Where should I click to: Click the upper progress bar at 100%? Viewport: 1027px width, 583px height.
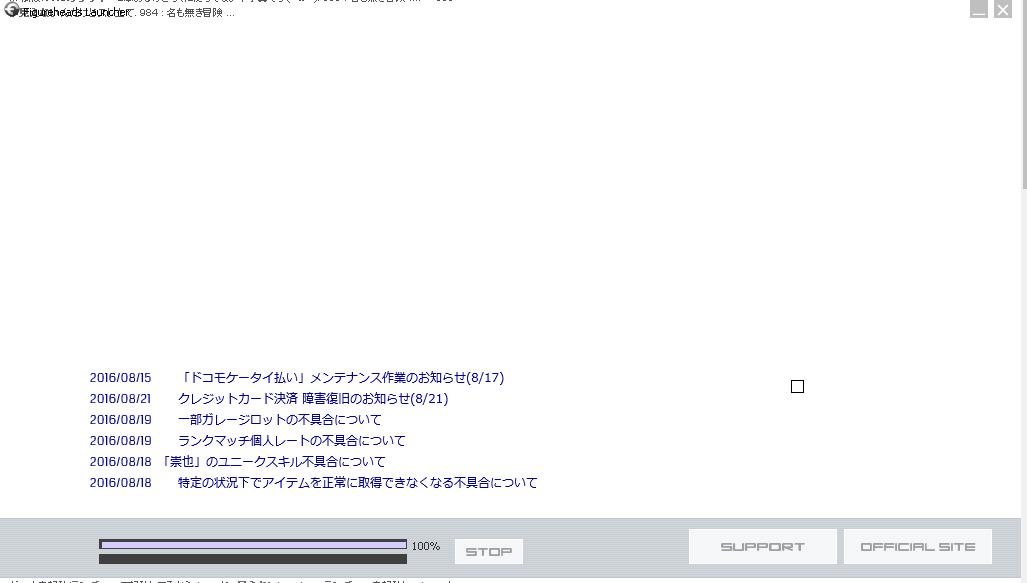pos(253,545)
